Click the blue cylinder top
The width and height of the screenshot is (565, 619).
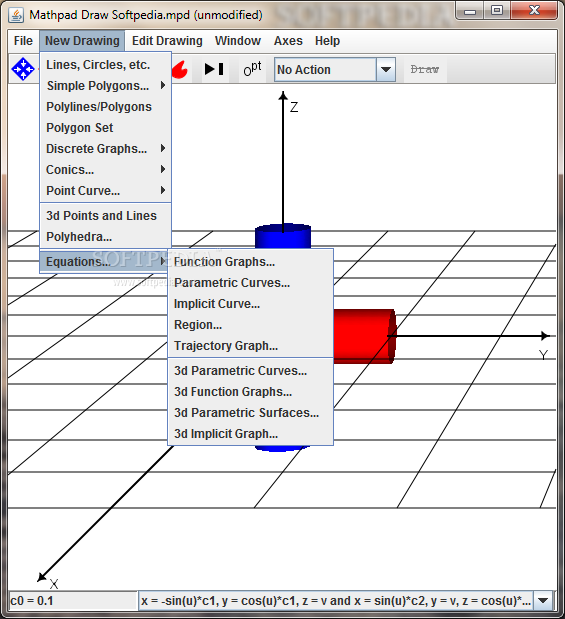(283, 235)
